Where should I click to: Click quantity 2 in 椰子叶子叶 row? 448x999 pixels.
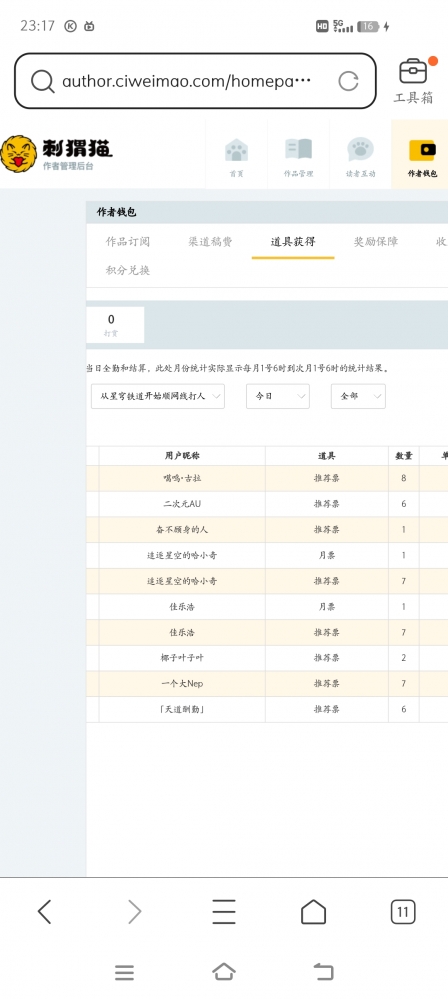click(404, 658)
